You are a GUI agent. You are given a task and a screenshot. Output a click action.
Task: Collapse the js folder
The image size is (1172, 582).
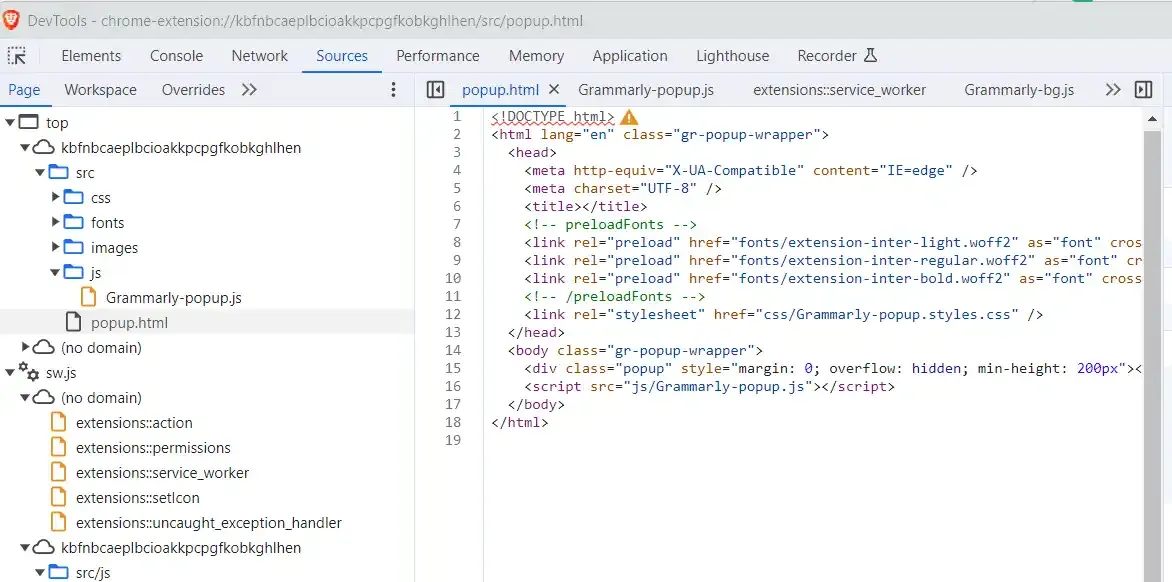pos(56,273)
